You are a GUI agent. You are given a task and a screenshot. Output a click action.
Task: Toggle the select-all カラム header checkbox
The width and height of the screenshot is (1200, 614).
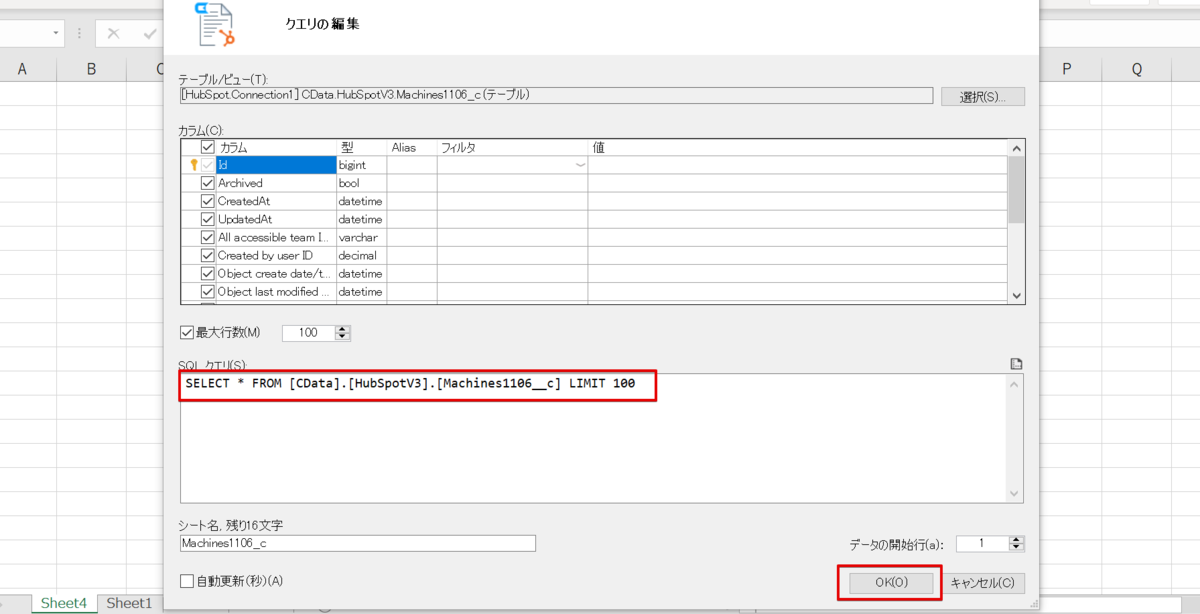pyautogui.click(x=208, y=147)
